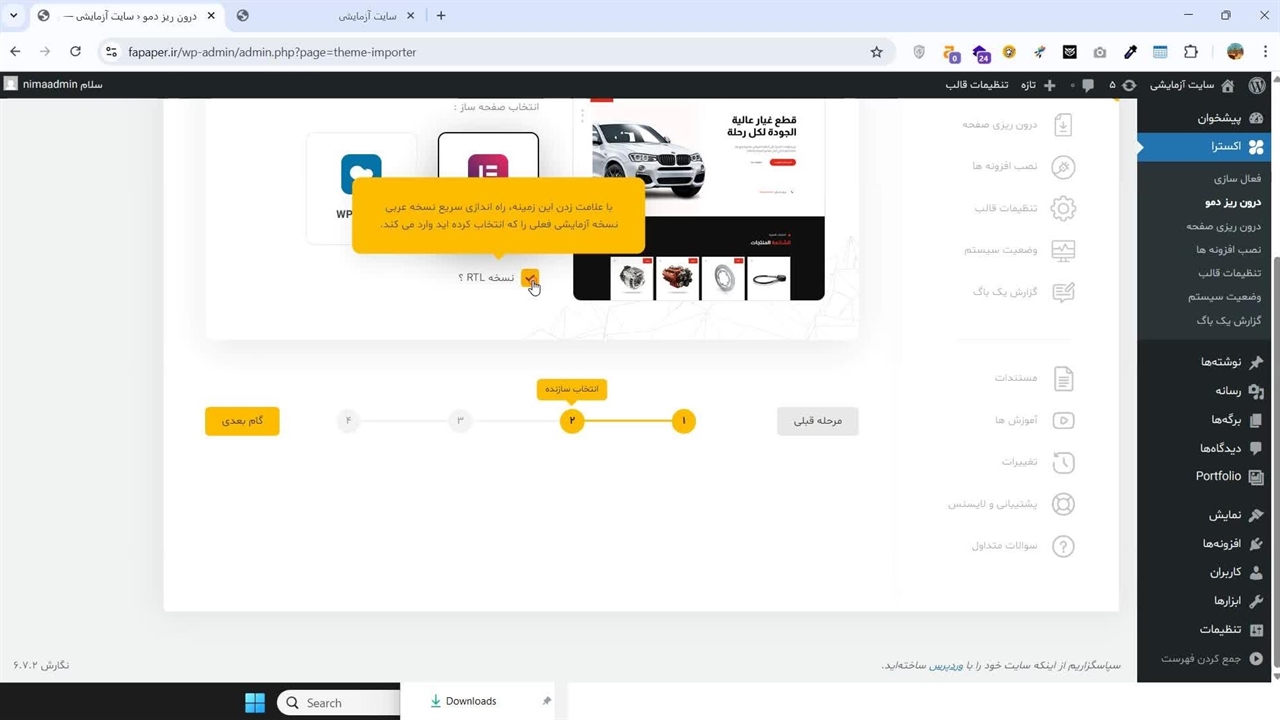Click the feedback report icon
The height and width of the screenshot is (720, 1280).
(1063, 292)
